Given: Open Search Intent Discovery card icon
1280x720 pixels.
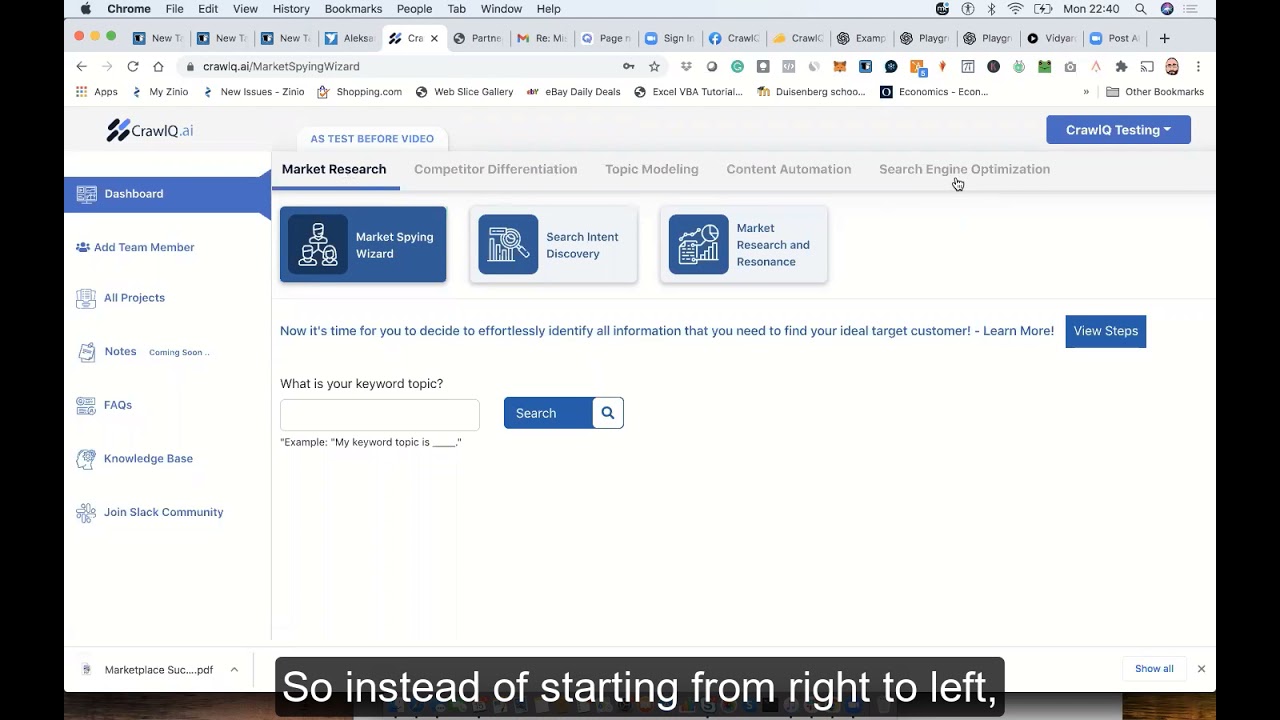Looking at the screenshot, I should (x=508, y=245).
